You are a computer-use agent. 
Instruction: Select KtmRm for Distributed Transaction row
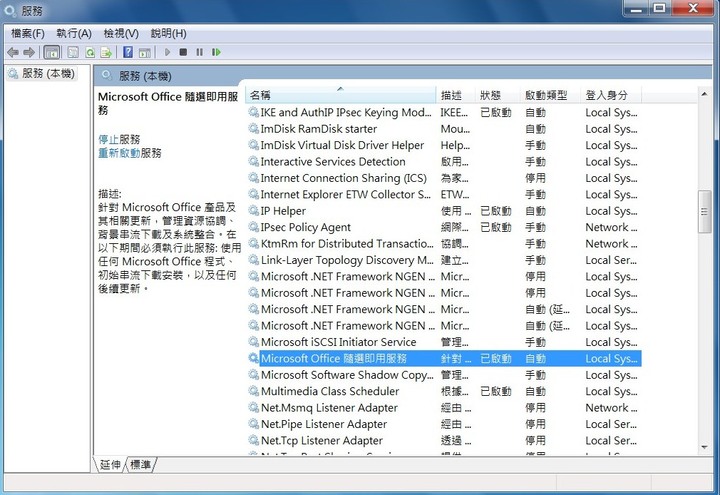(444, 244)
